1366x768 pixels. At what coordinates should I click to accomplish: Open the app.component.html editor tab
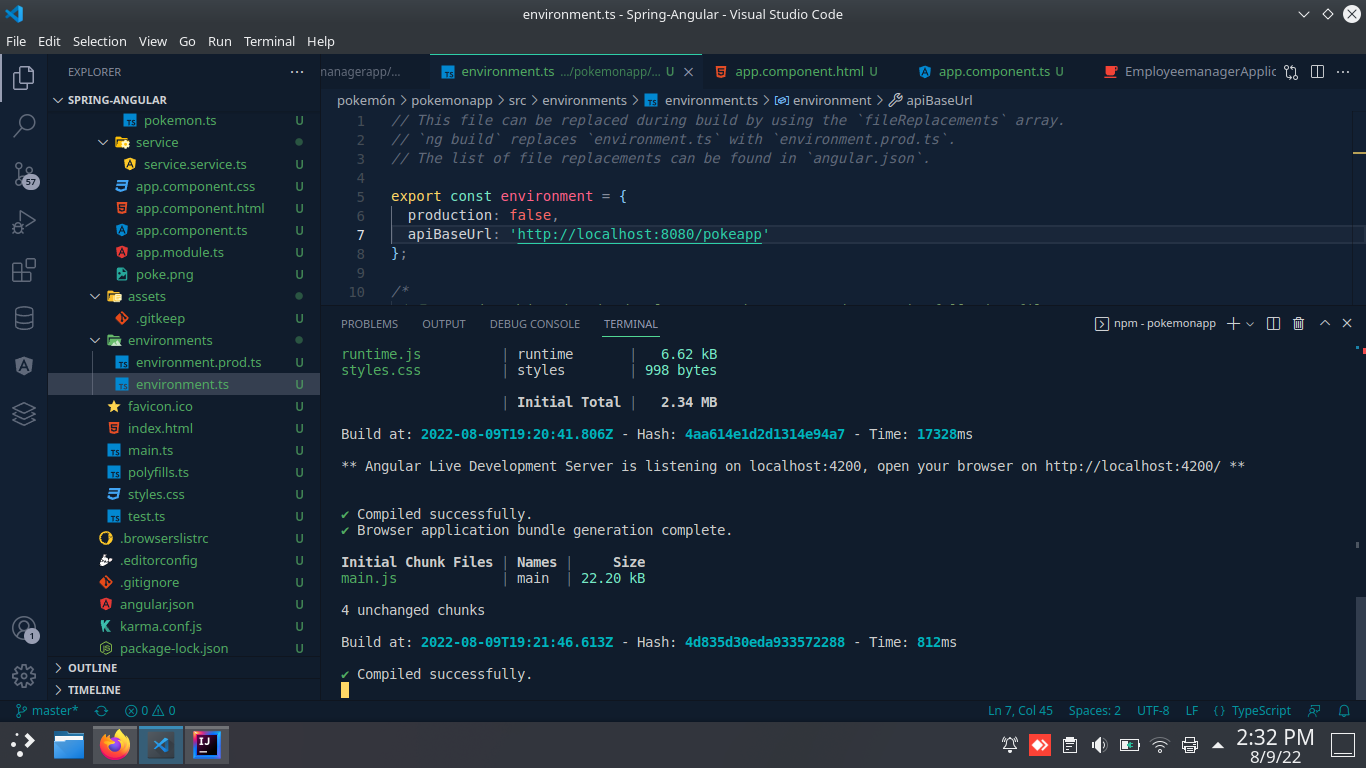click(795, 71)
